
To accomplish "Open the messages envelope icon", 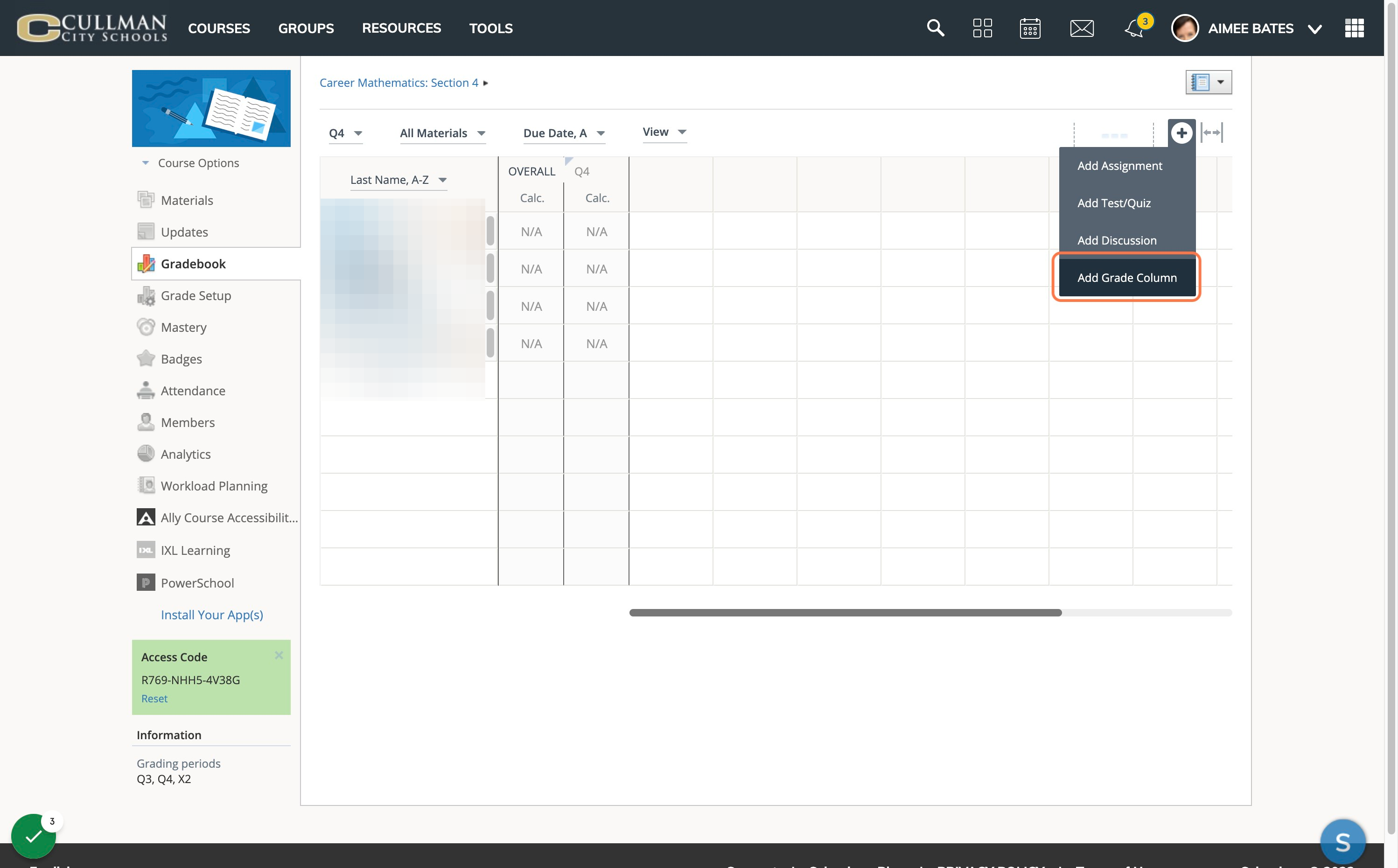I will (x=1082, y=28).
